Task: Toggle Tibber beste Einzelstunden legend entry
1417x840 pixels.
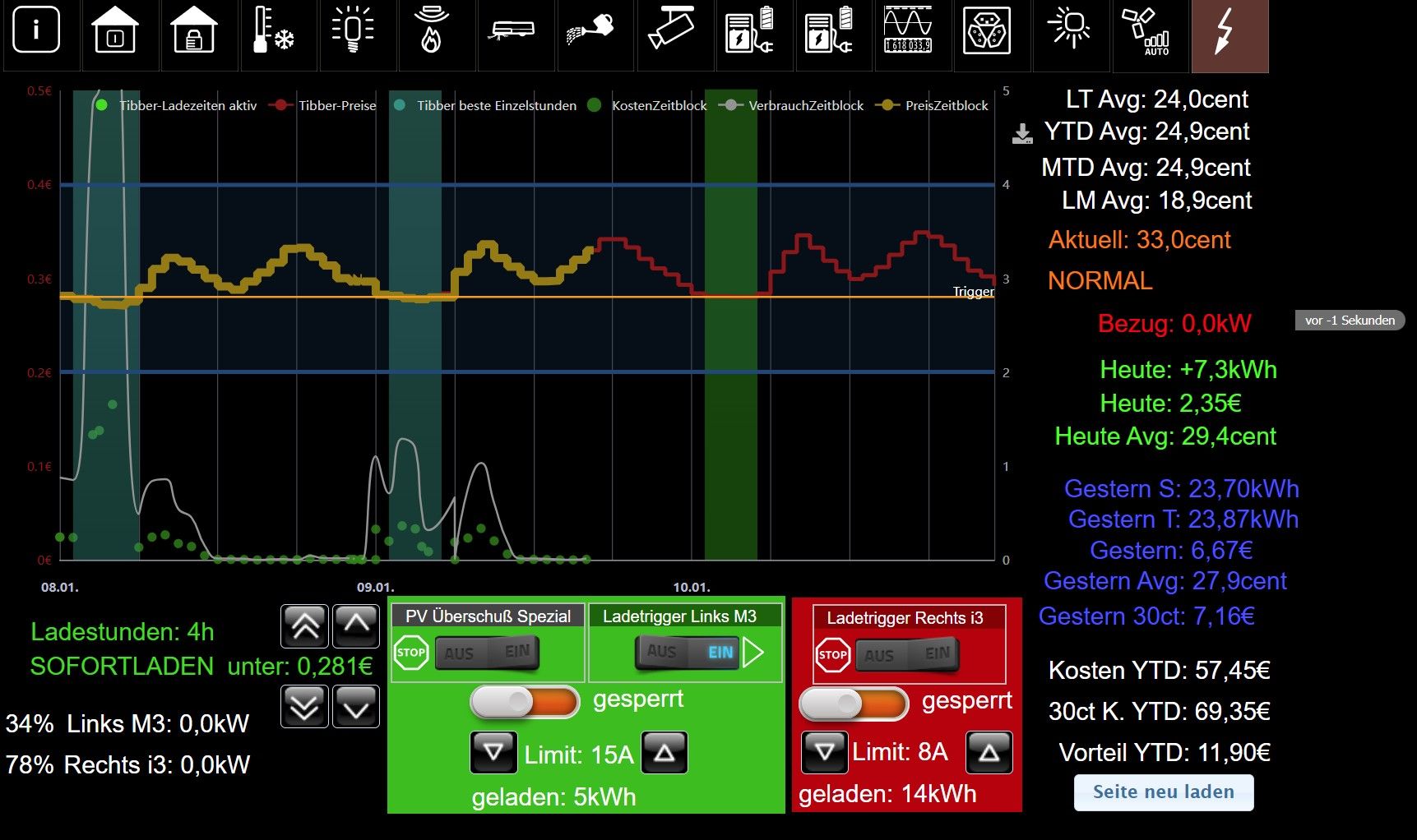Action: 485,105
